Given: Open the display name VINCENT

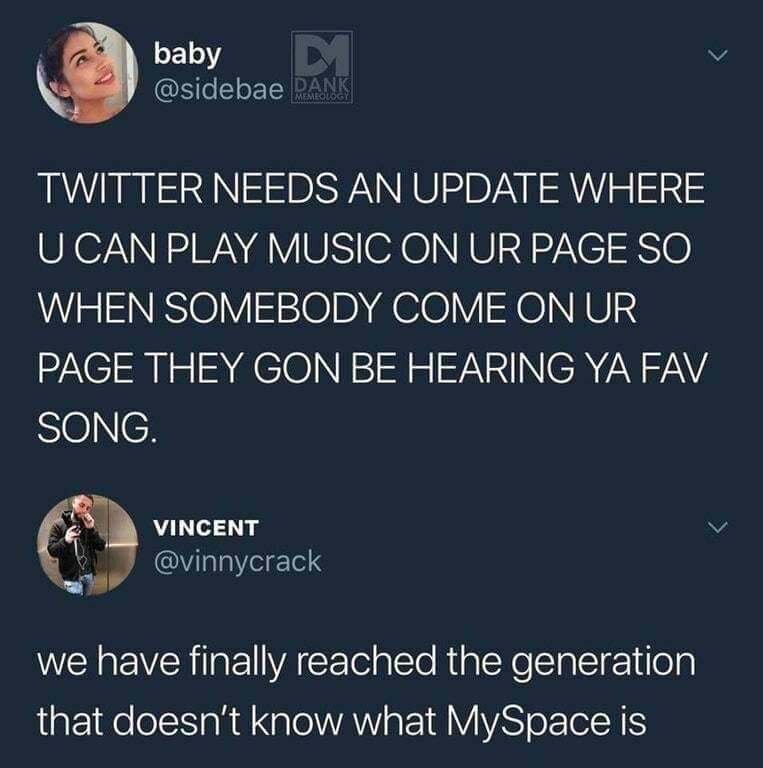Looking at the screenshot, I should click(x=206, y=528).
